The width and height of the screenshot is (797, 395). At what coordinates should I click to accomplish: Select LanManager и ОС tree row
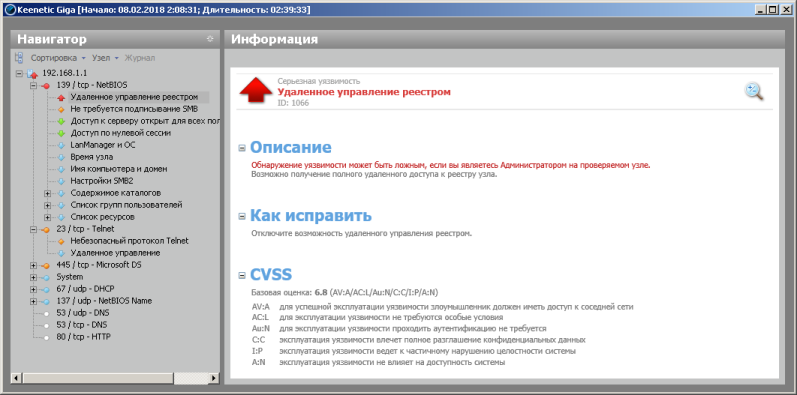(x=103, y=145)
